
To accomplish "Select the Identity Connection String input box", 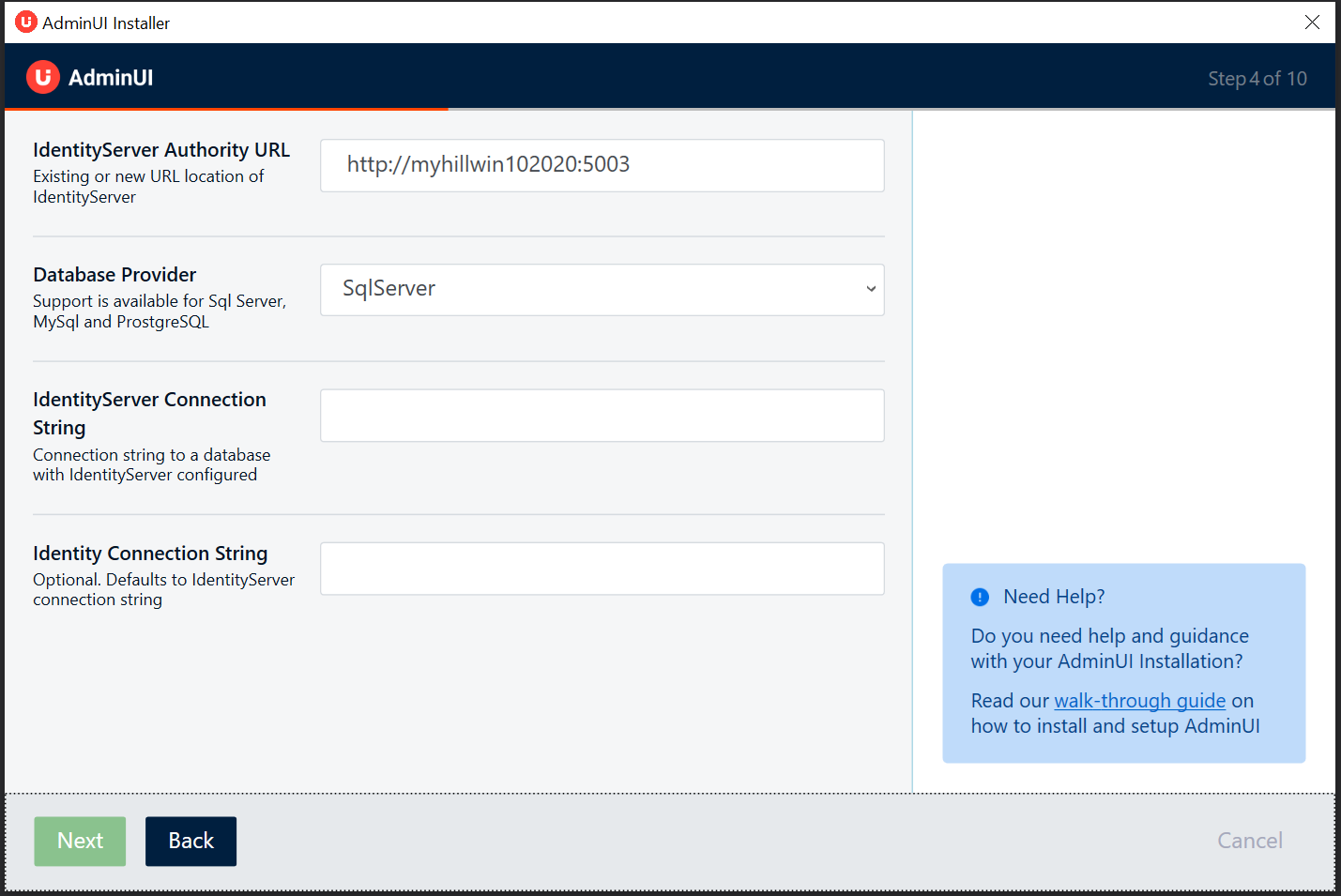I will point(601,569).
